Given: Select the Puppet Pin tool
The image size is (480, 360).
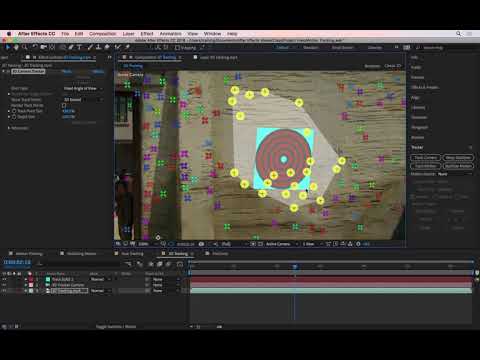Looking at the screenshot, I should tap(127, 47).
